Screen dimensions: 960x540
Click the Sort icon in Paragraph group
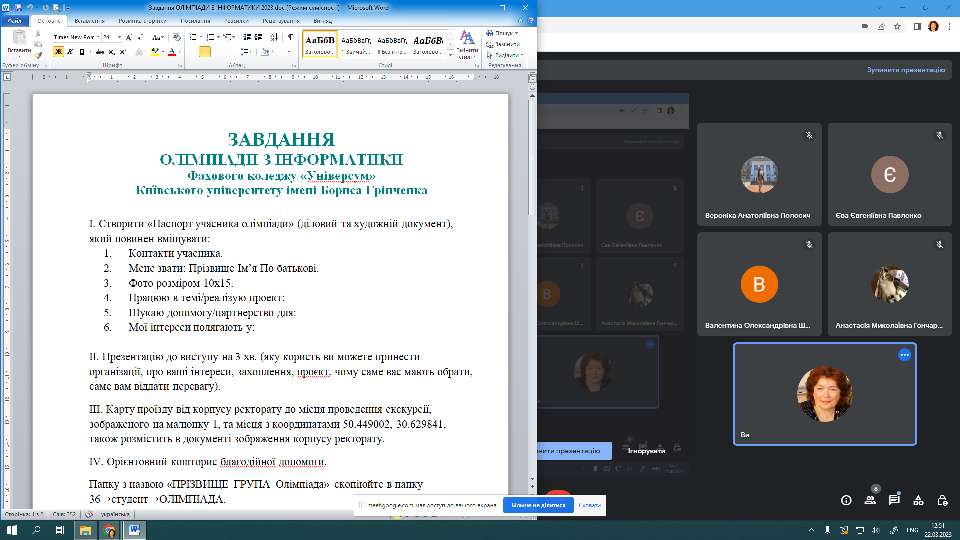274,37
